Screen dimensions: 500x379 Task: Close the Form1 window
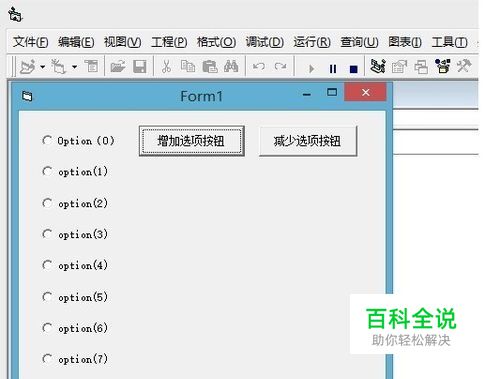click(x=365, y=92)
